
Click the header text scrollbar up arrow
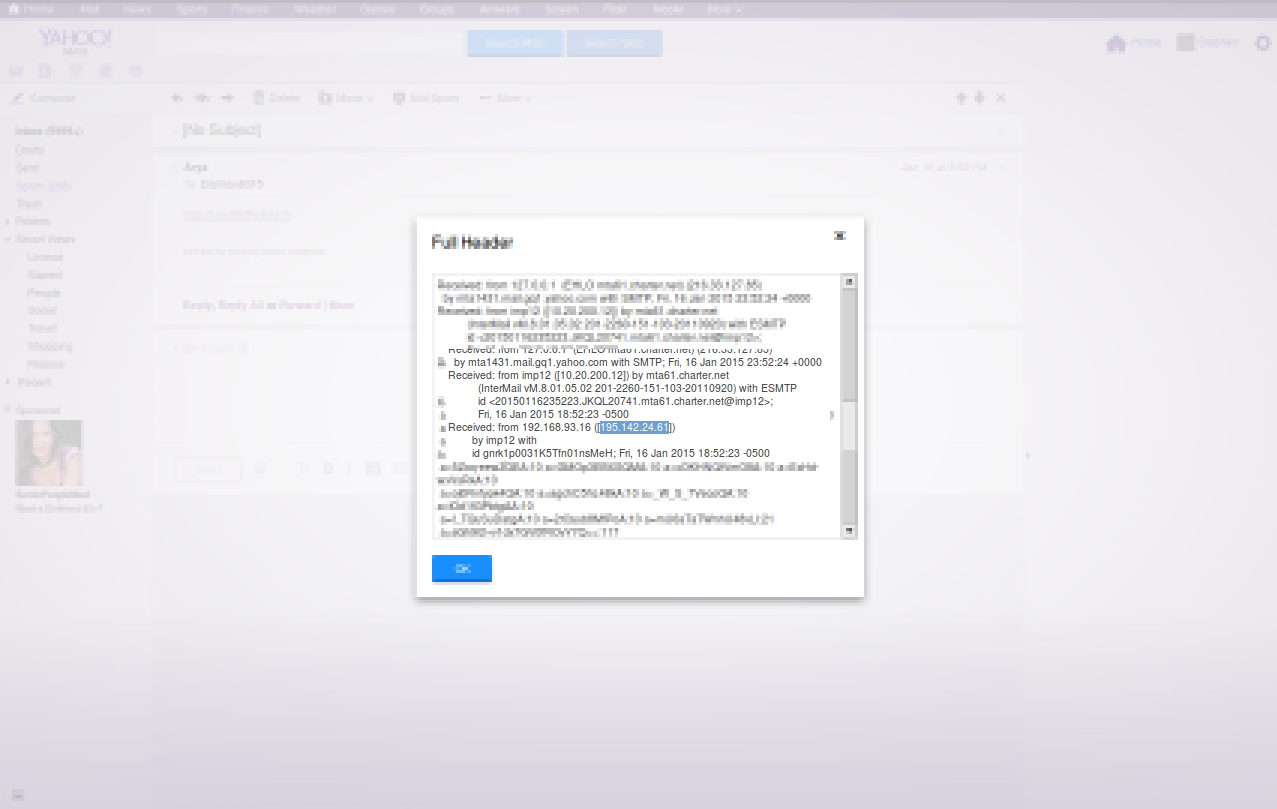point(850,282)
